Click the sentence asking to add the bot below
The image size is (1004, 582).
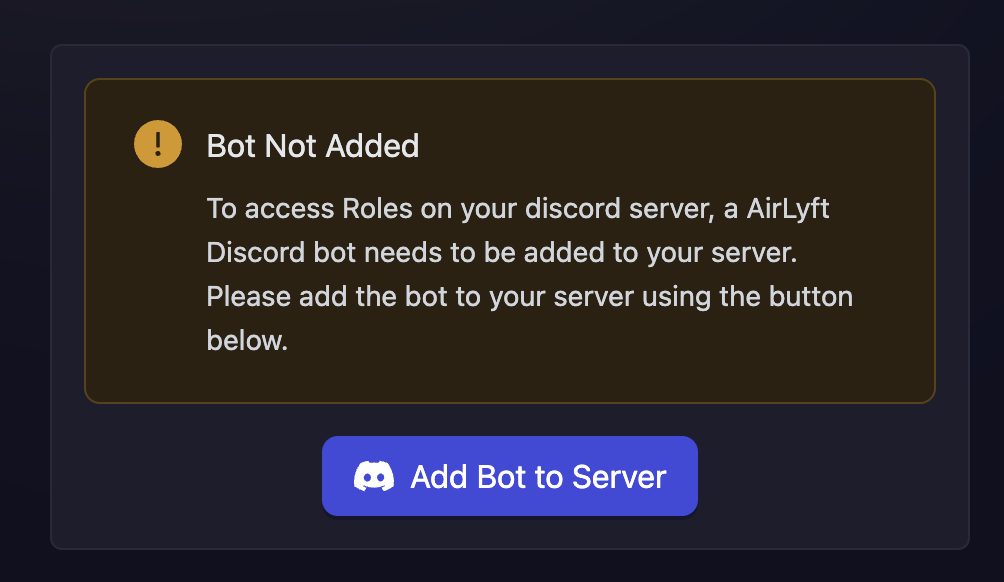pos(528,296)
